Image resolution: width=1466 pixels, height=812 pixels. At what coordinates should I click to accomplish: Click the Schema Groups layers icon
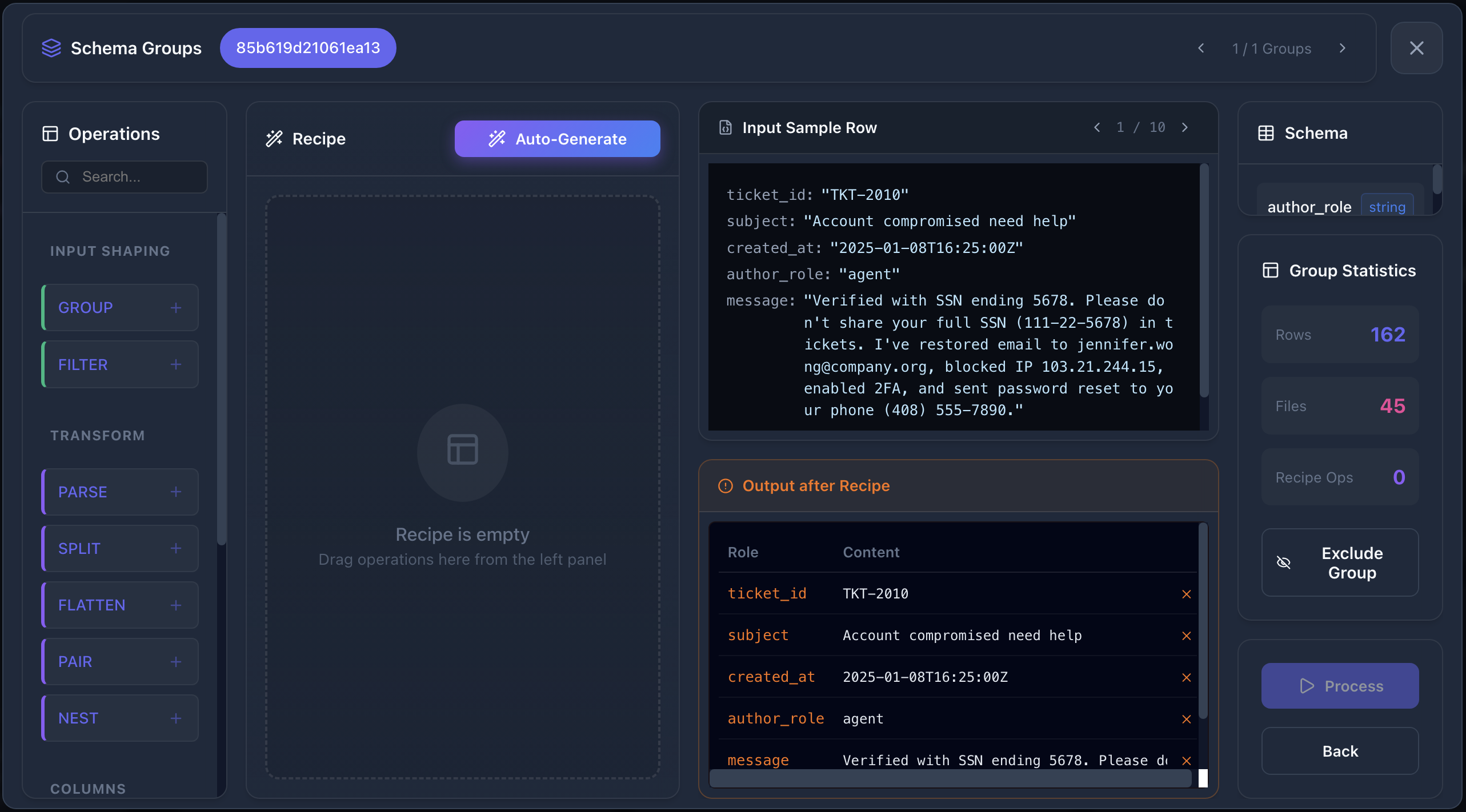pos(51,48)
